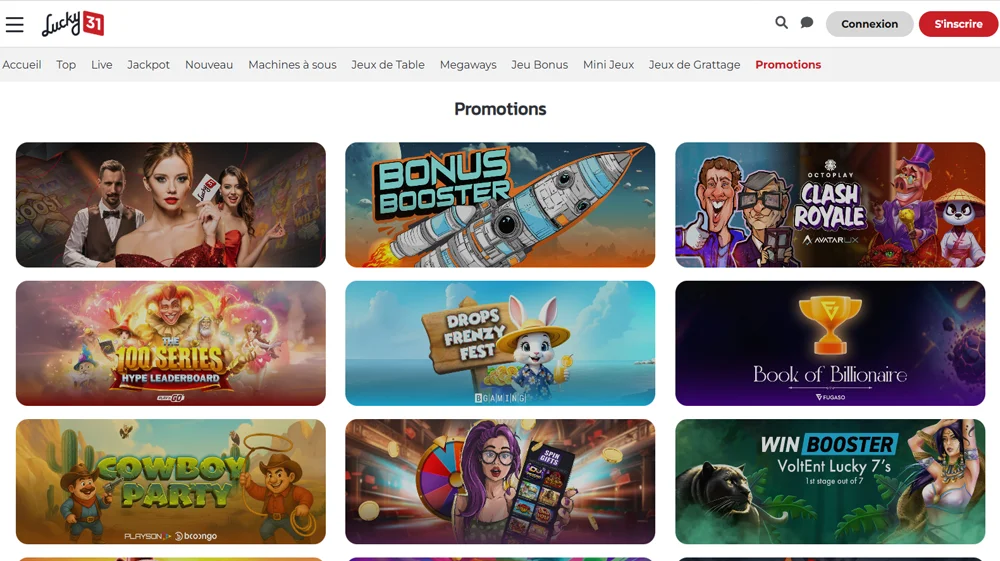View the 100 Series Hype Leaderboard promo

point(171,343)
